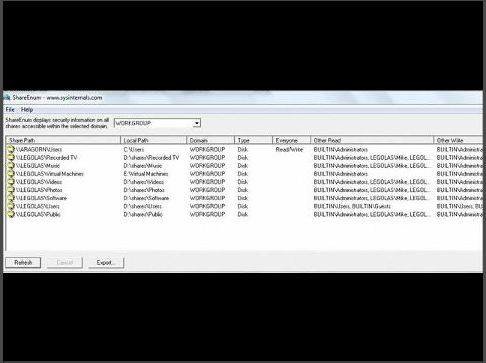The width and height of the screenshot is (486, 363).
Task: Click the Refresh button
Action: pyautogui.click(x=23, y=263)
